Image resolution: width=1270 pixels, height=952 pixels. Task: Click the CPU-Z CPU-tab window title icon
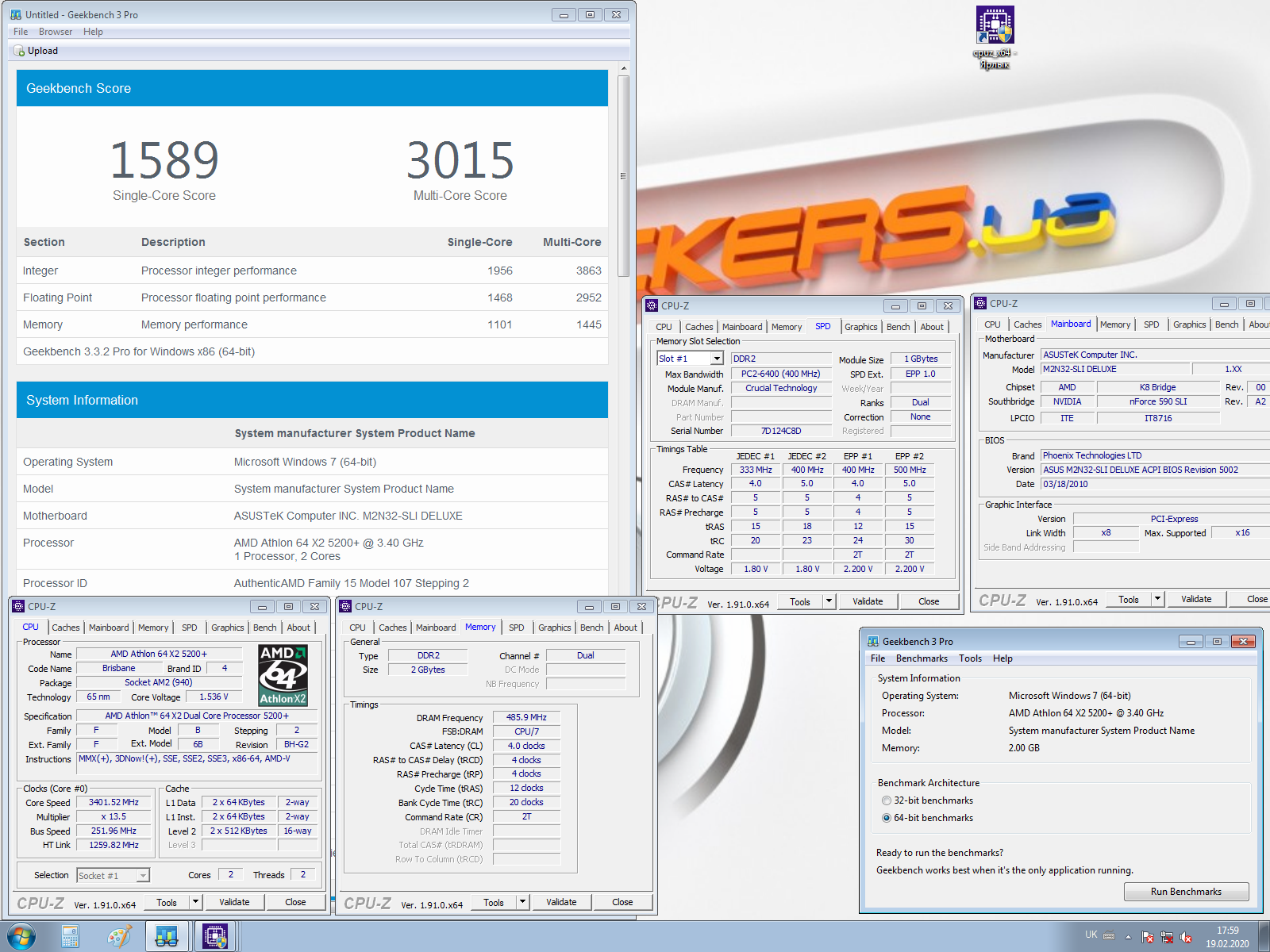(x=18, y=606)
